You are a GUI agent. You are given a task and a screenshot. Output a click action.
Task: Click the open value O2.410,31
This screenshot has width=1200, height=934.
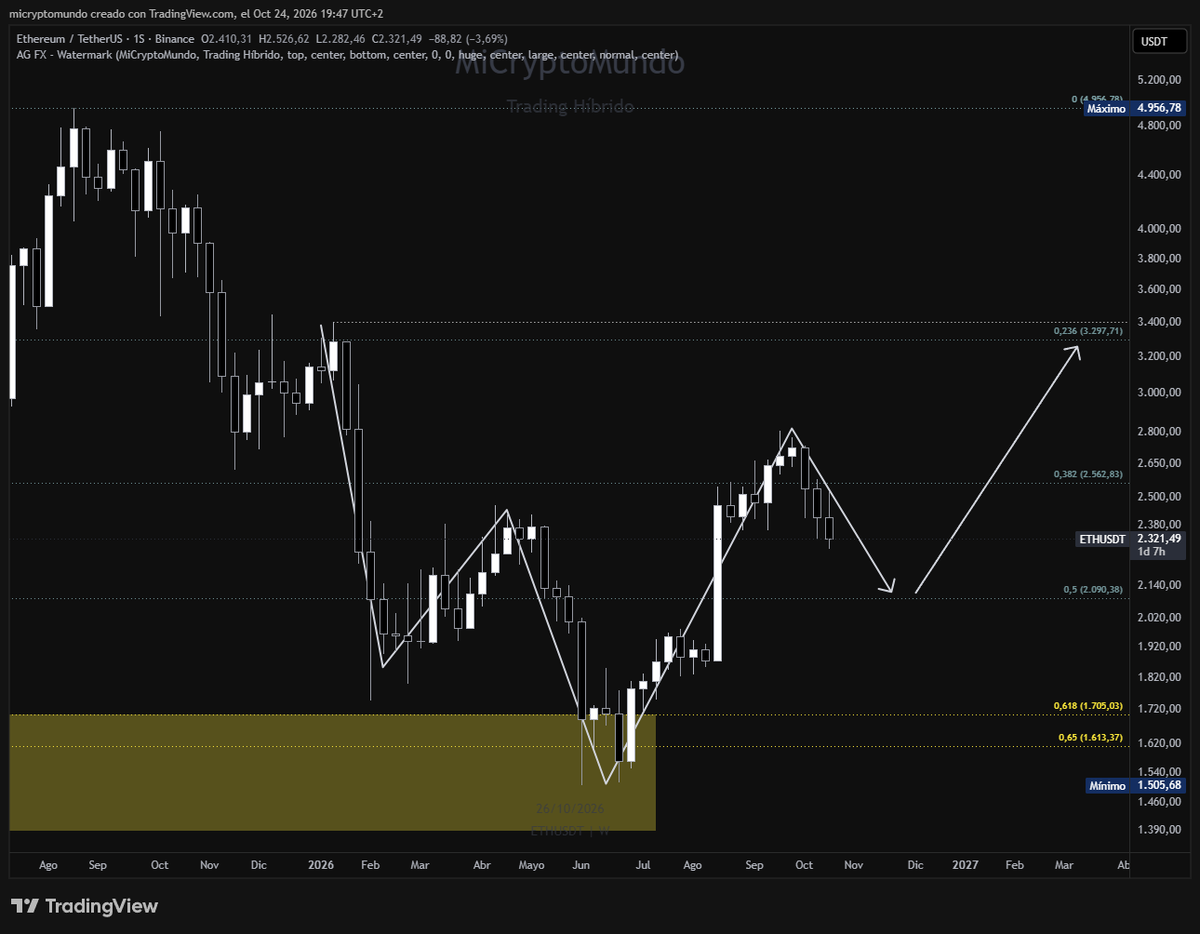(x=228, y=39)
